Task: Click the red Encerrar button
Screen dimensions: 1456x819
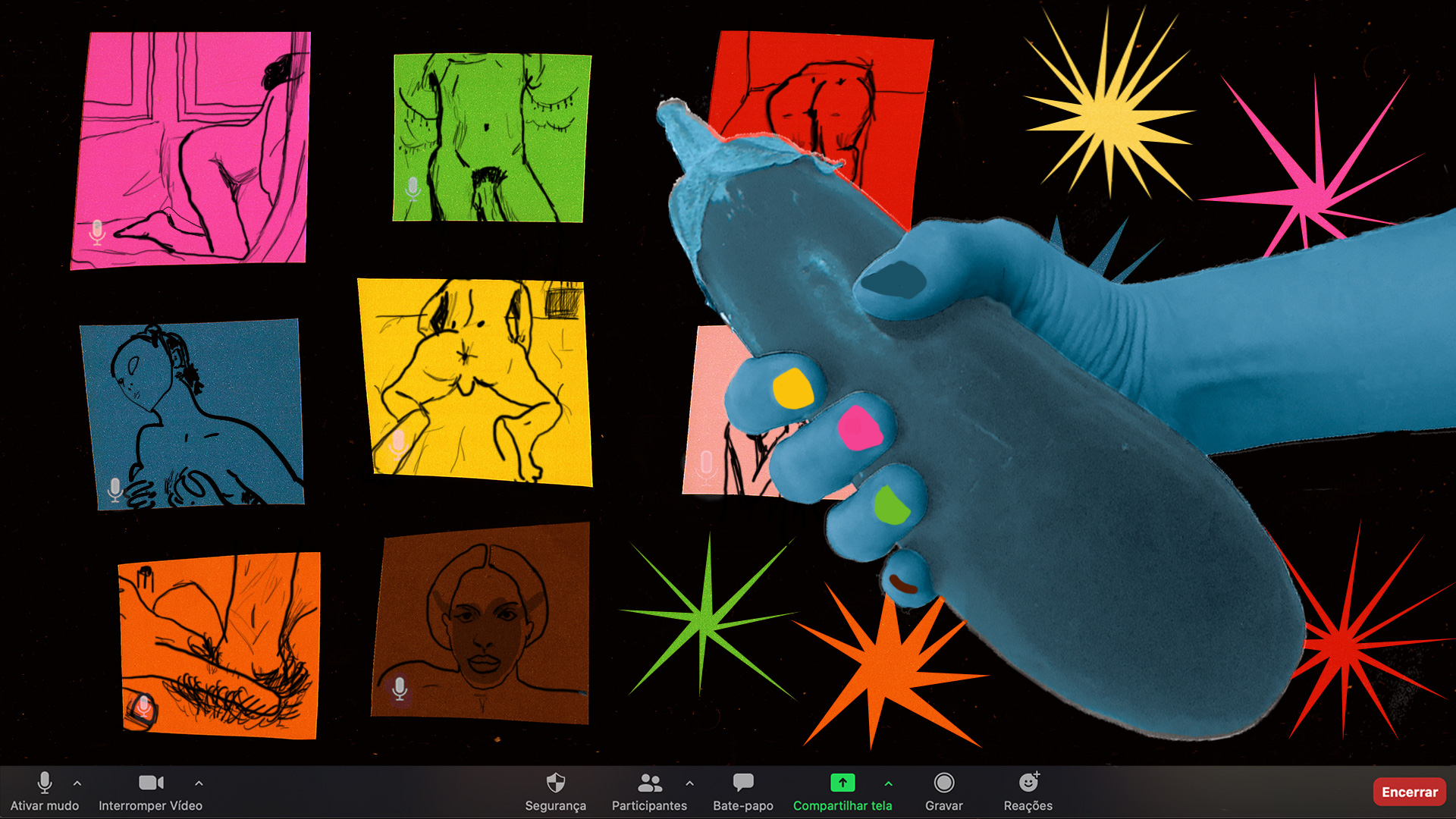Action: point(1409,792)
